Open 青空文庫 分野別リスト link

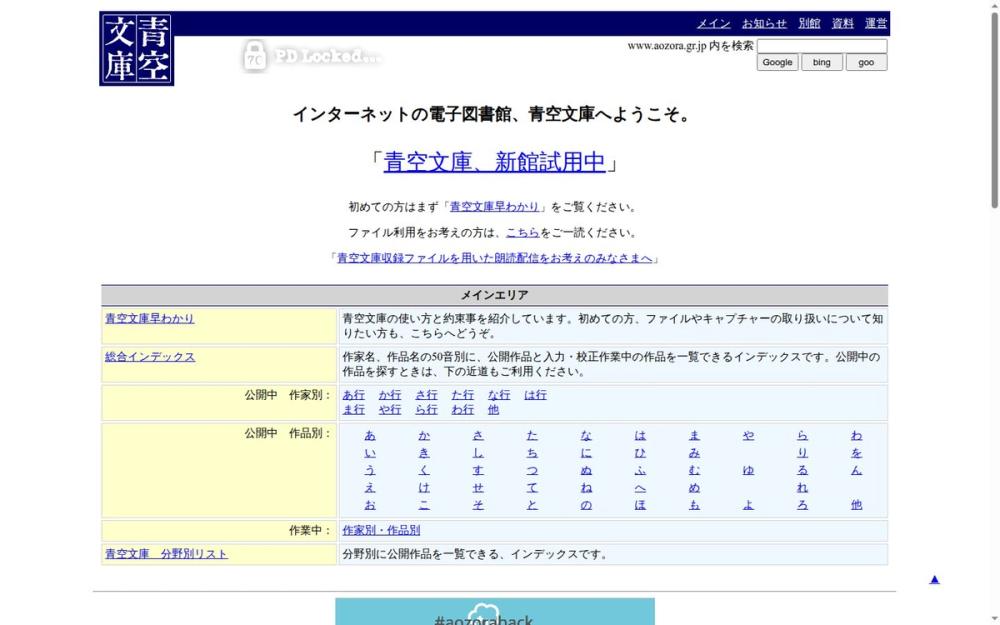pos(166,554)
